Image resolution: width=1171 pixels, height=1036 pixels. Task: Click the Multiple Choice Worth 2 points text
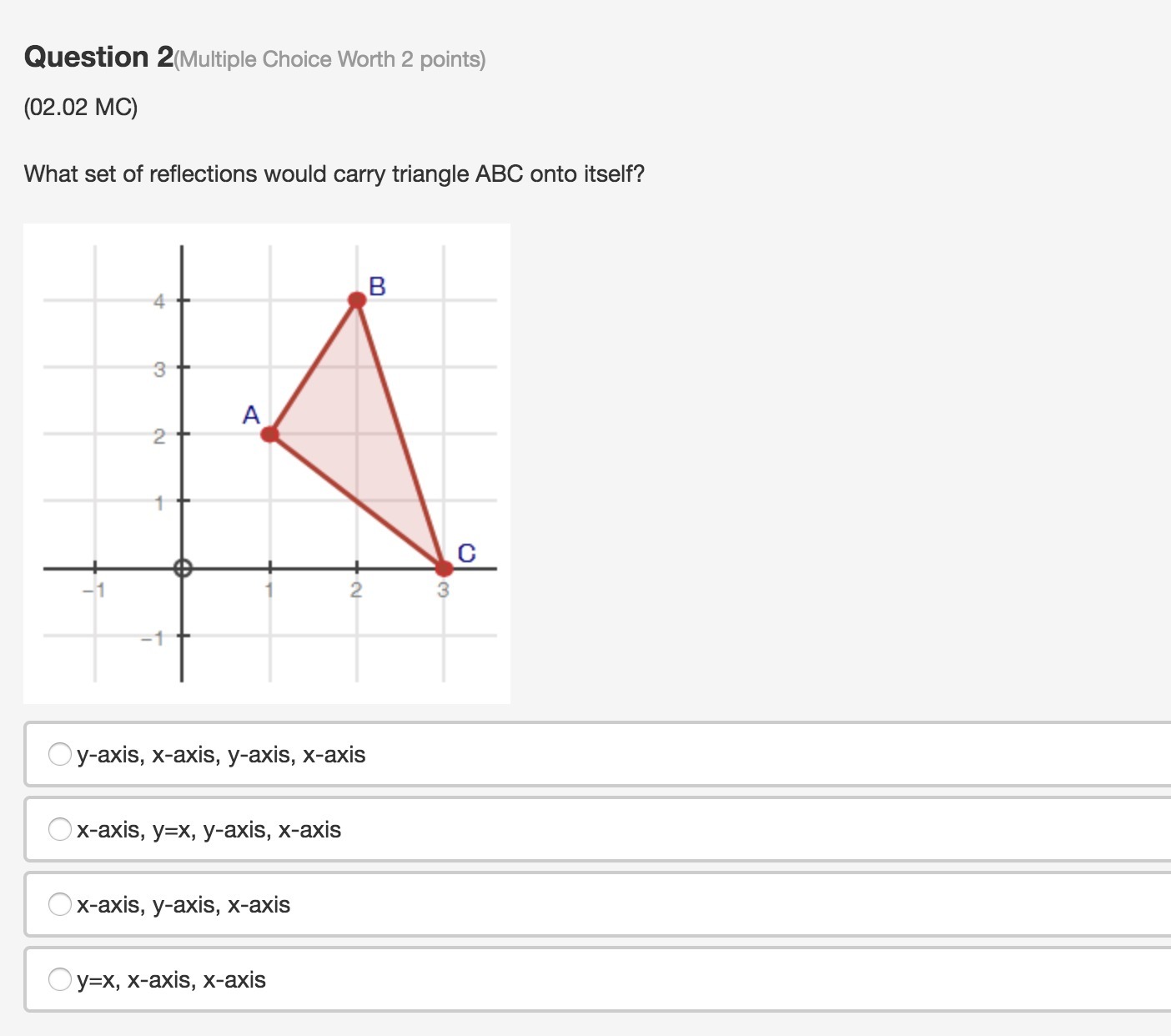point(330,59)
